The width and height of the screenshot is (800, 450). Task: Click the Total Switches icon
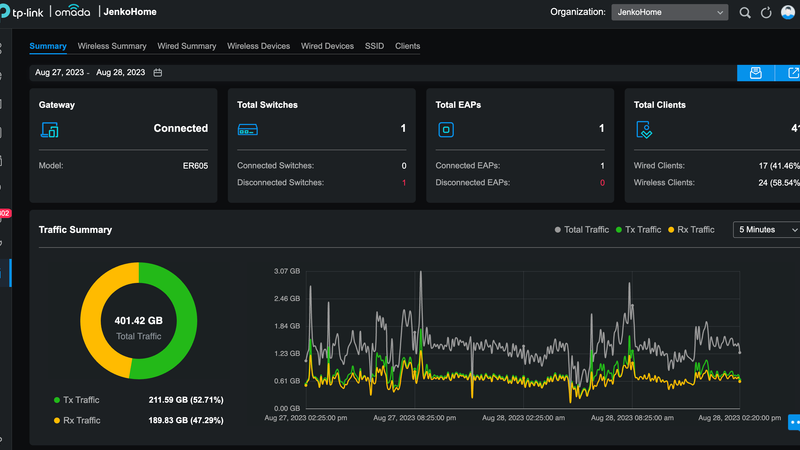click(x=248, y=129)
